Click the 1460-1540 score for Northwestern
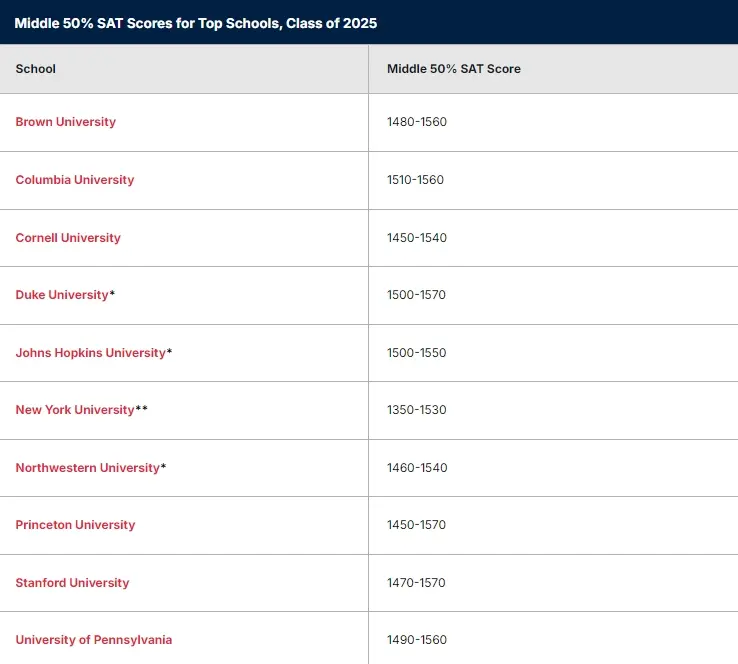The height and width of the screenshot is (664, 738). coord(417,468)
